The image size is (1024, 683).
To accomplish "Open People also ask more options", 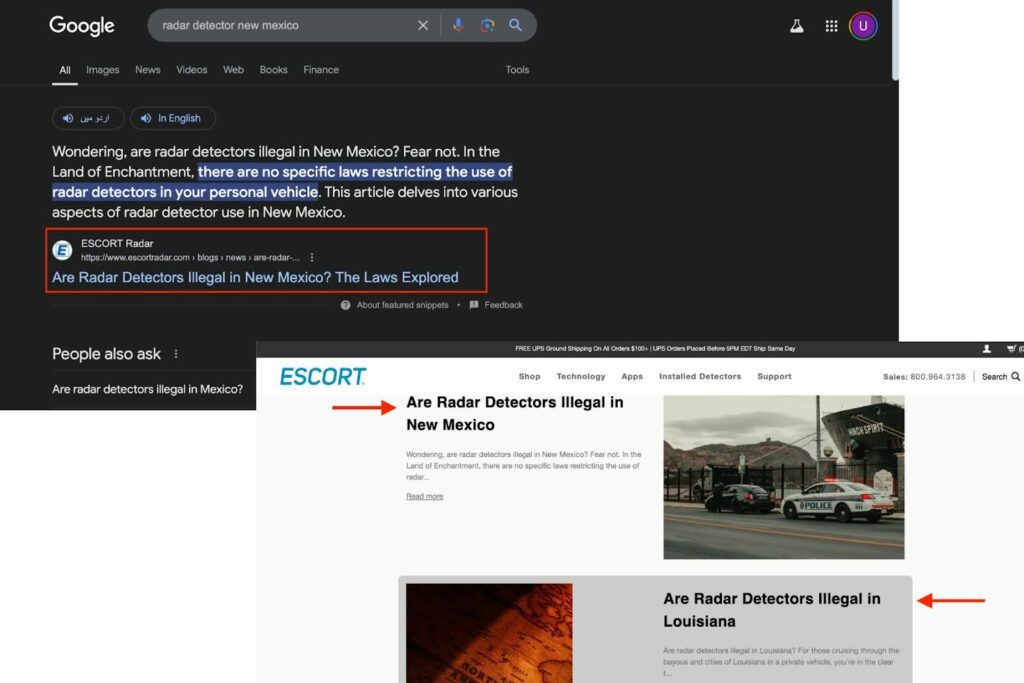I will pyautogui.click(x=176, y=354).
